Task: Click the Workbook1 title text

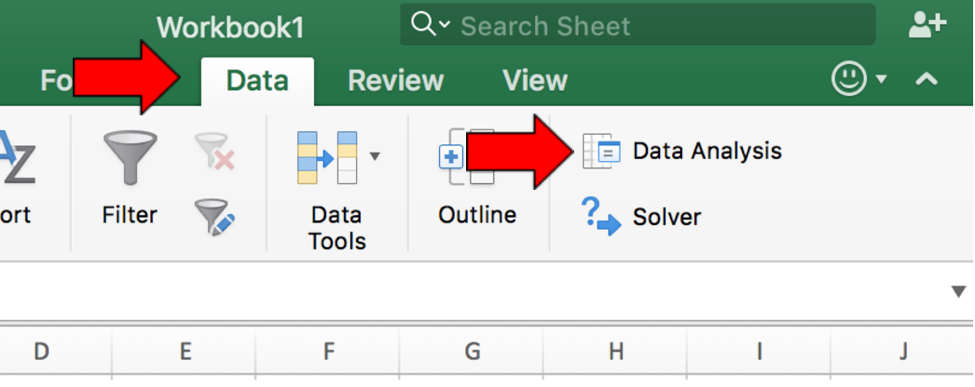Action: pyautogui.click(x=231, y=27)
